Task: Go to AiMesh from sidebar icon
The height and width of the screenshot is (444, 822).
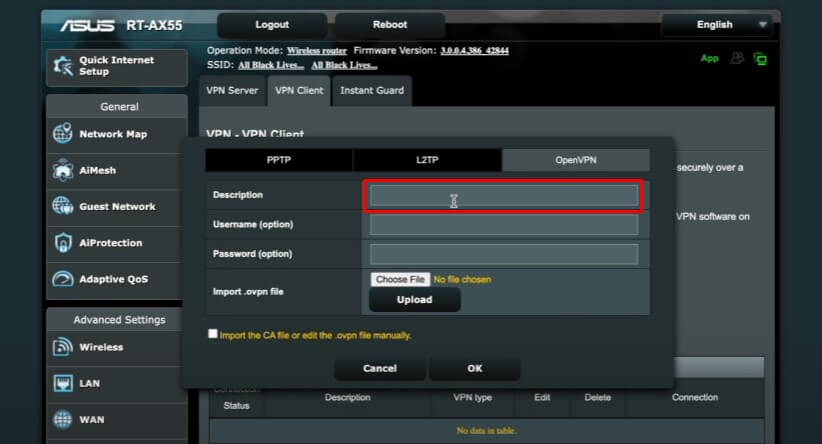Action: click(x=63, y=171)
